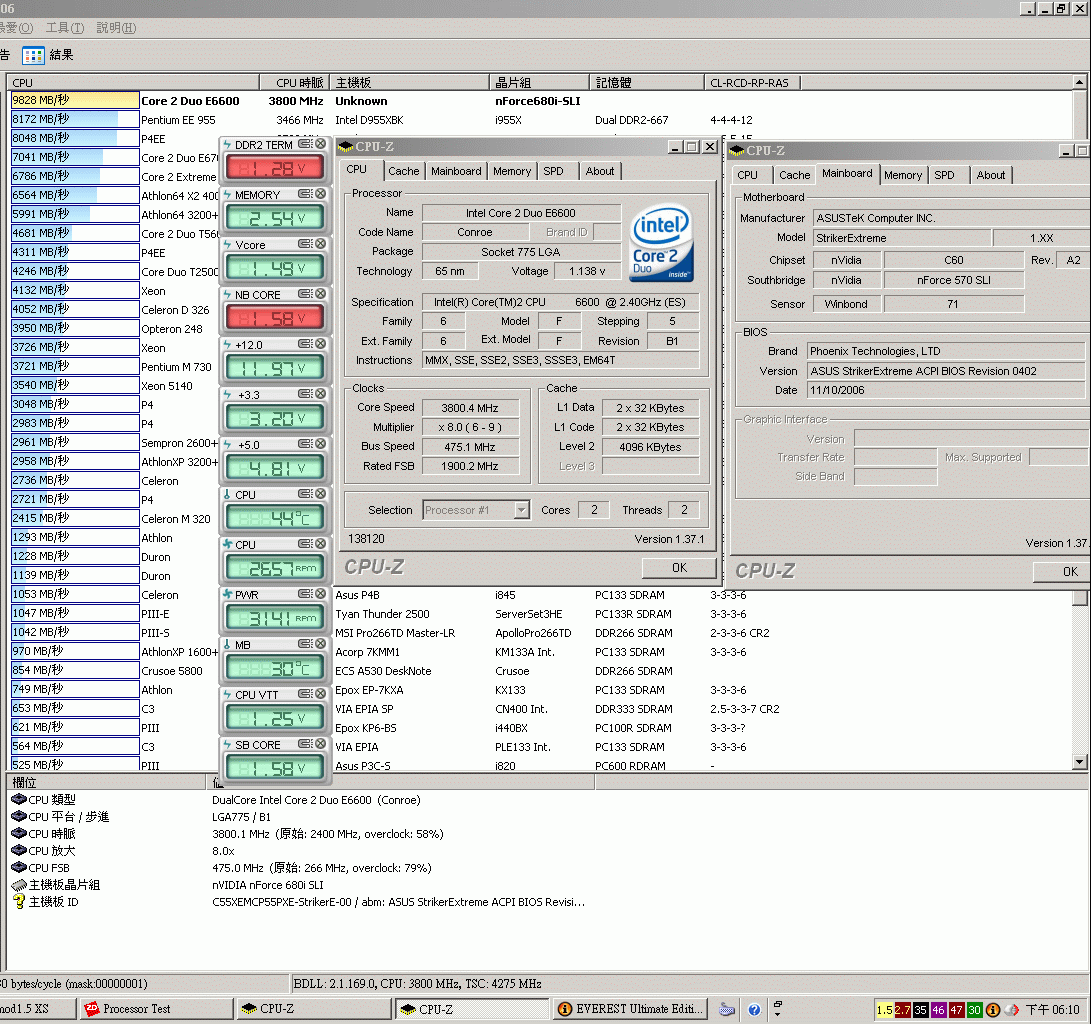Switch to Cache tab in front CPU-Z
The height and width of the screenshot is (1024, 1091).
404,171
